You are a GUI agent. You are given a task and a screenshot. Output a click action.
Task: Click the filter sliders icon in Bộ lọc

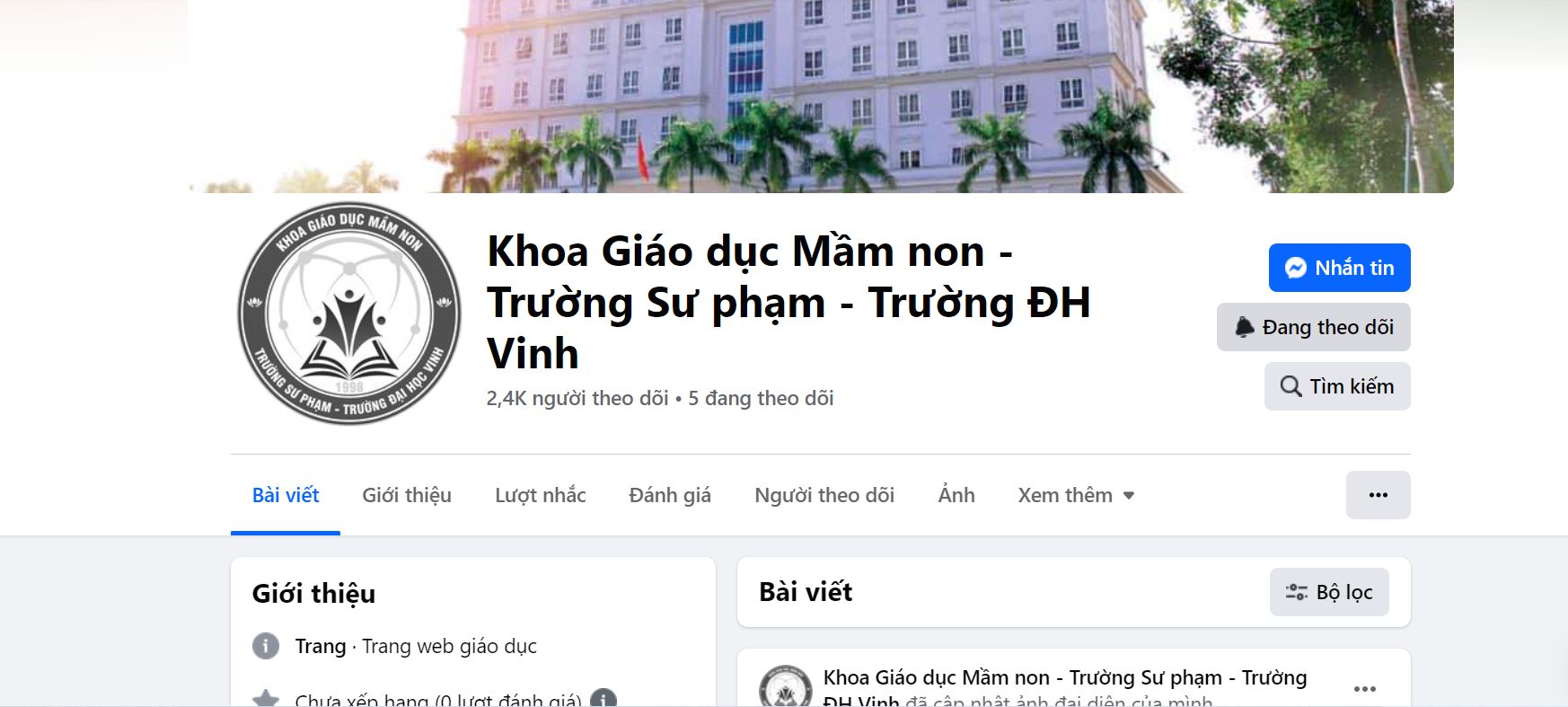pyautogui.click(x=1296, y=592)
